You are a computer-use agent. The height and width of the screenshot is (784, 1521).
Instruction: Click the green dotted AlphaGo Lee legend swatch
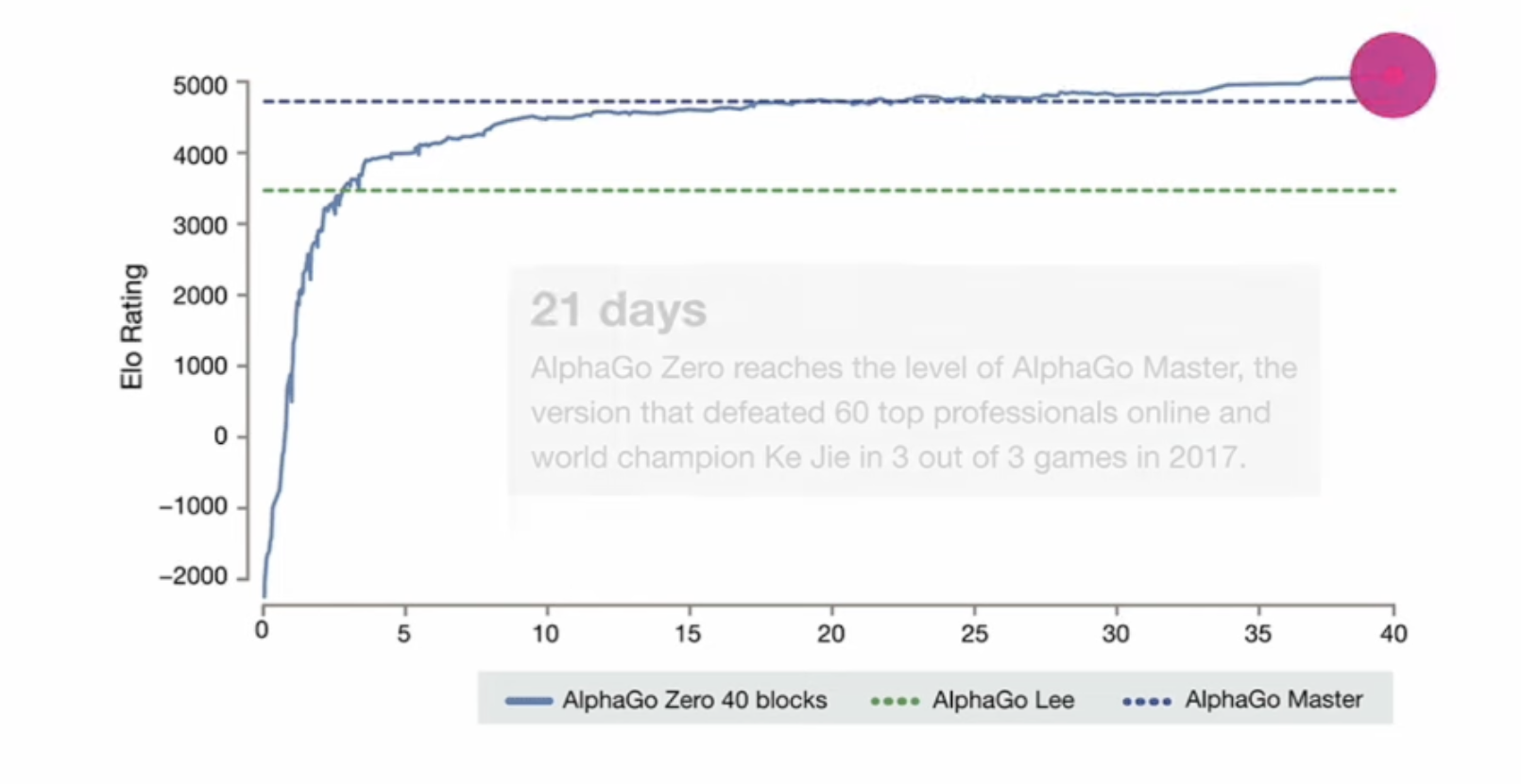coord(894,701)
